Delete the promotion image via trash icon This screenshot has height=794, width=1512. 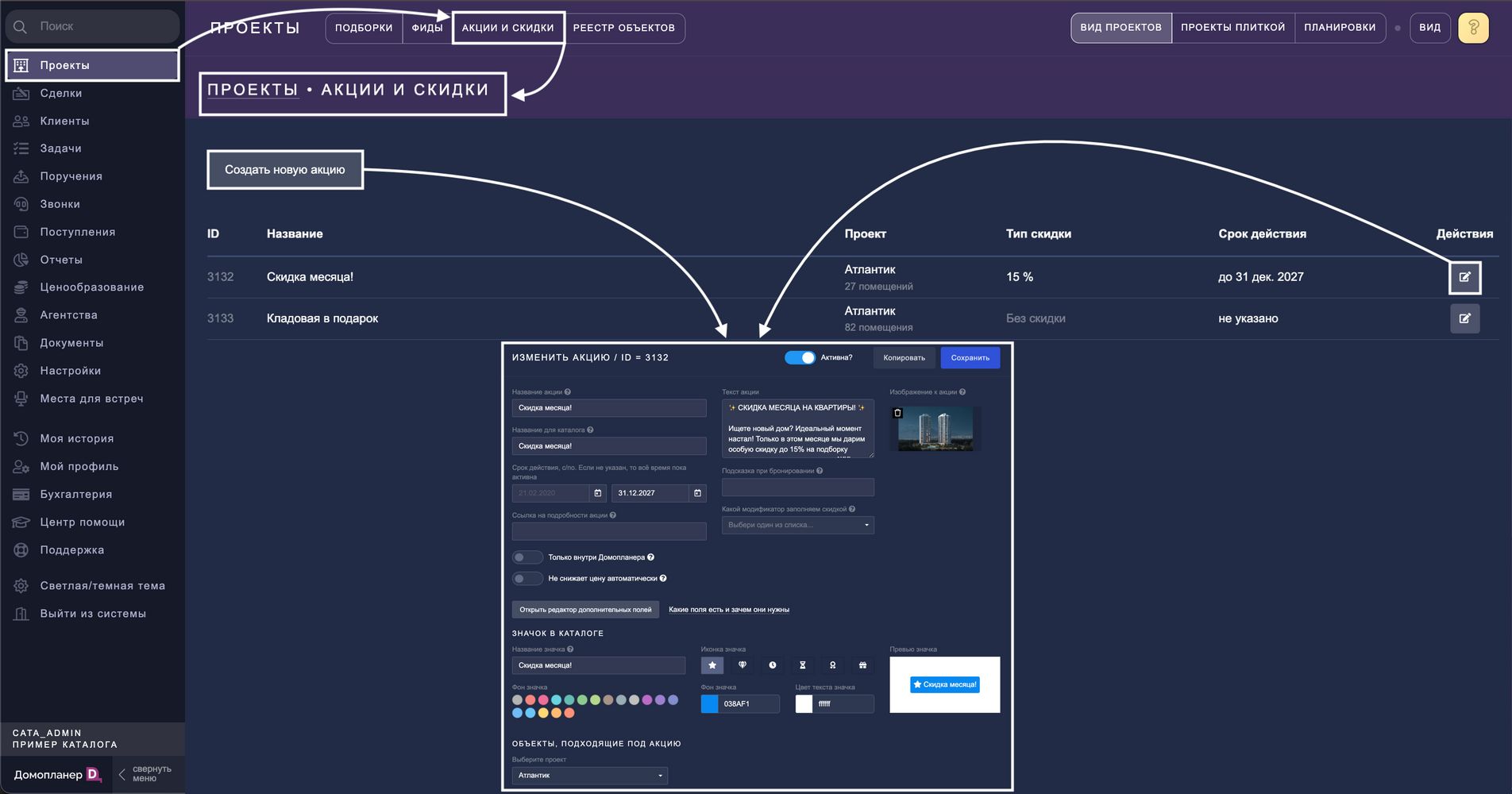pos(897,413)
